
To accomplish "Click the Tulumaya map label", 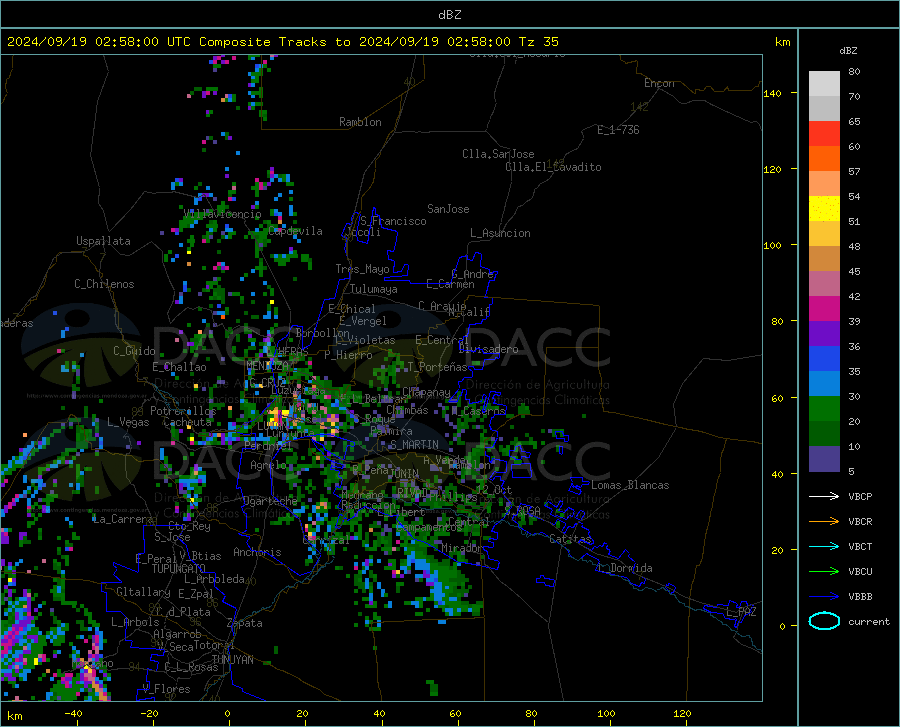I will tap(373, 289).
